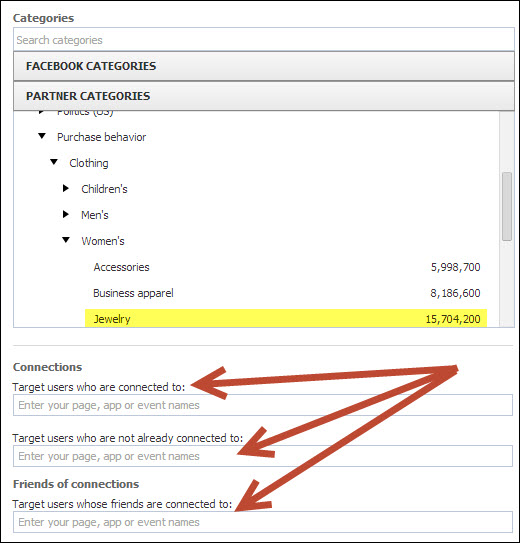Click the Women's tree label
This screenshot has height=543, width=520.
tap(103, 241)
